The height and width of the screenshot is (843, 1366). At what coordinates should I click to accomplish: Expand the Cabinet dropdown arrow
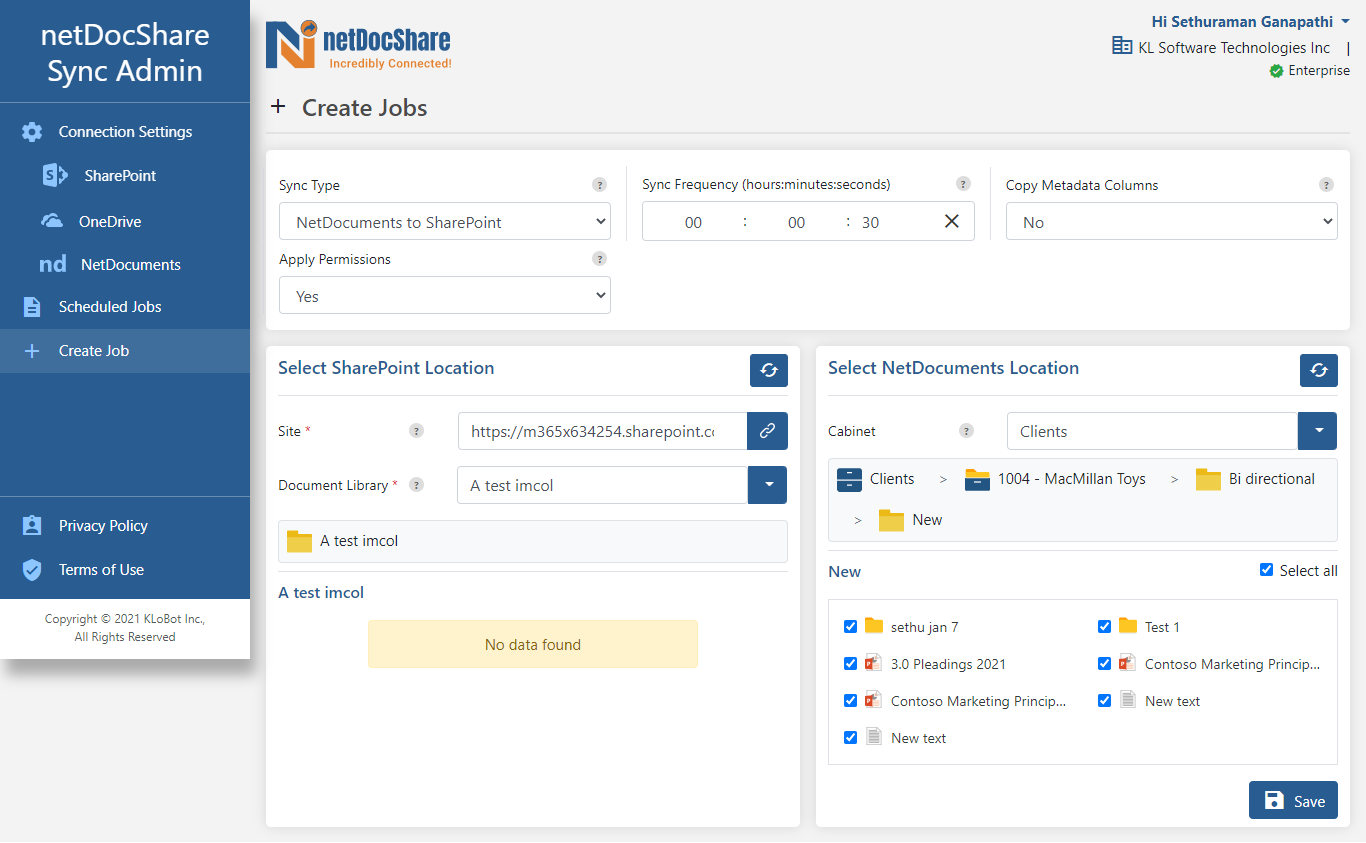(x=1318, y=431)
